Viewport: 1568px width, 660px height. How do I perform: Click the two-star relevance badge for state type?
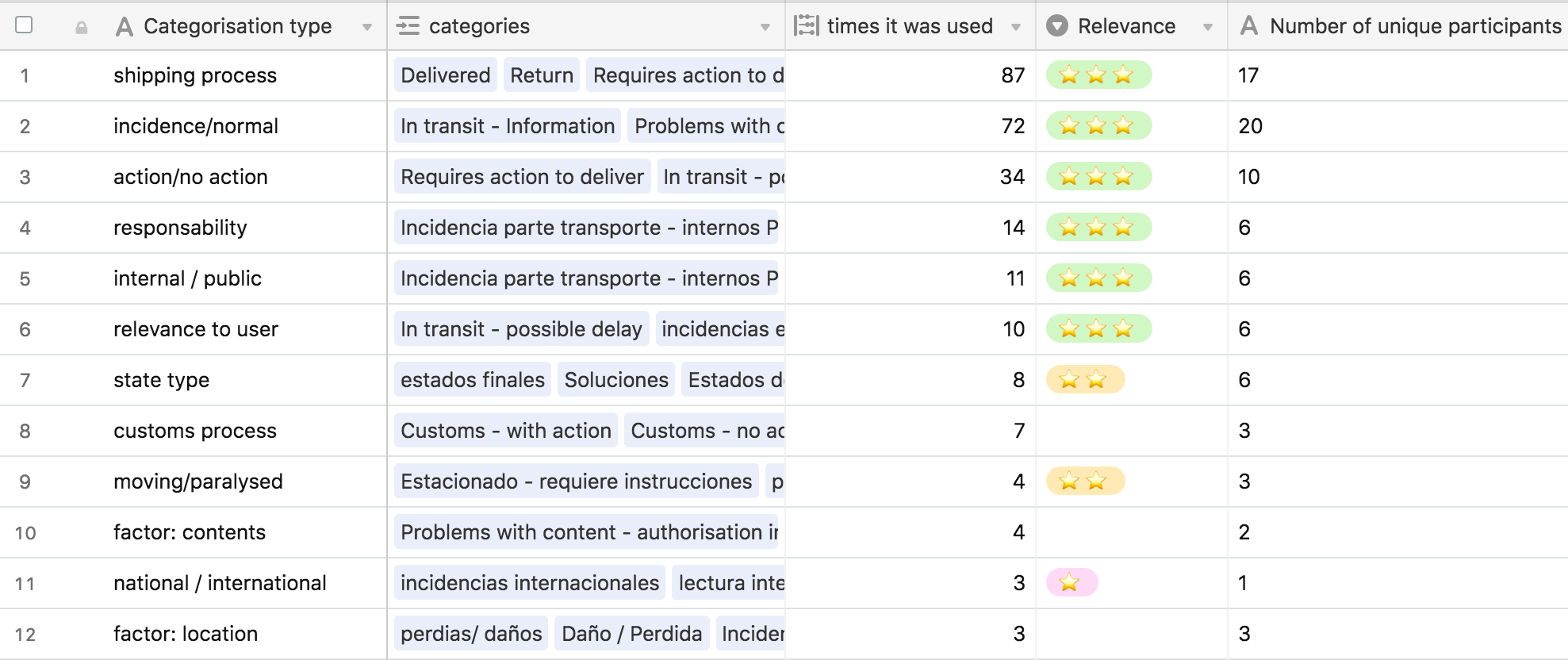pos(1085,380)
